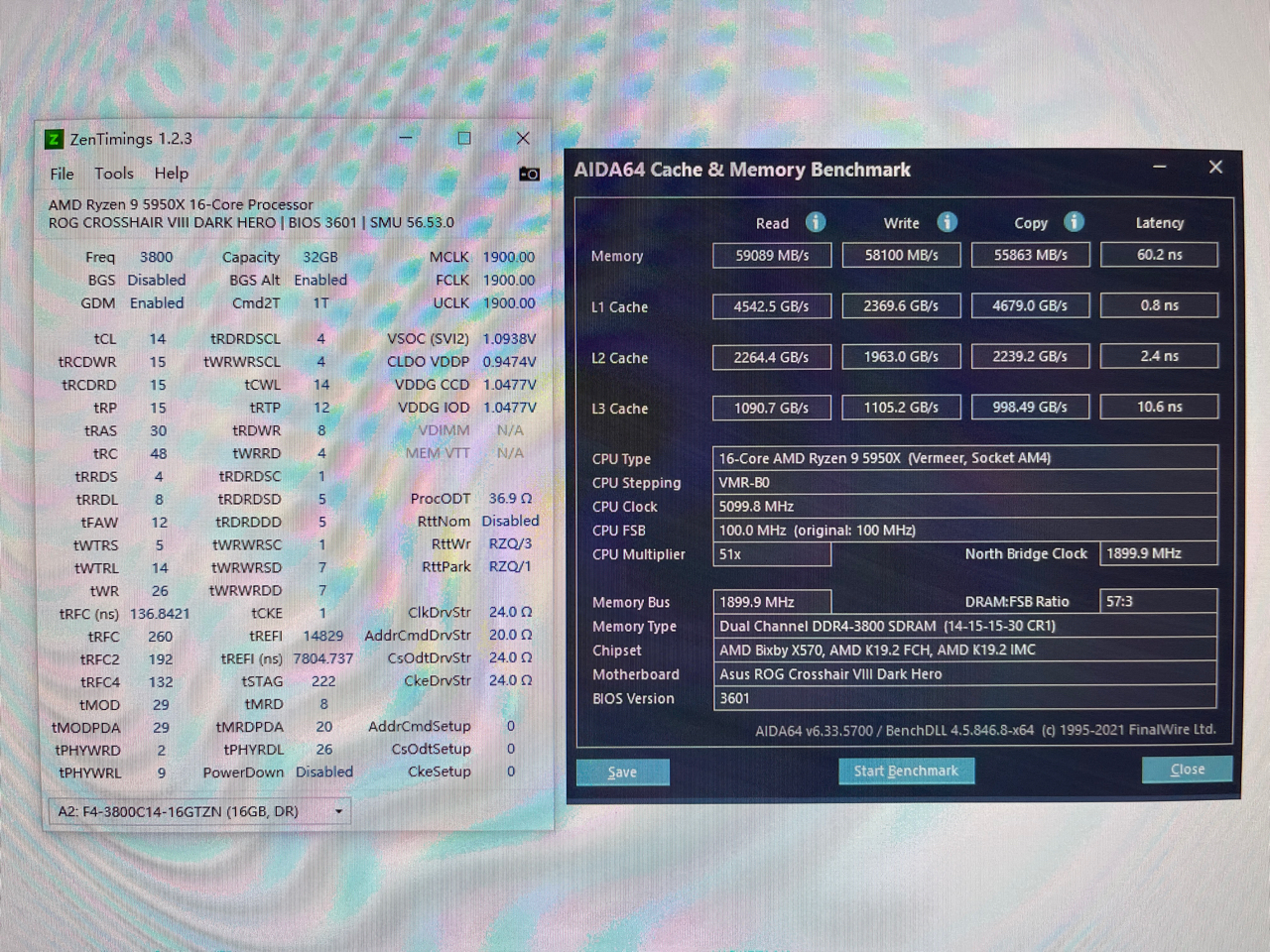The height and width of the screenshot is (952, 1270).
Task: Click the tRAS value 30
Action: click(158, 430)
